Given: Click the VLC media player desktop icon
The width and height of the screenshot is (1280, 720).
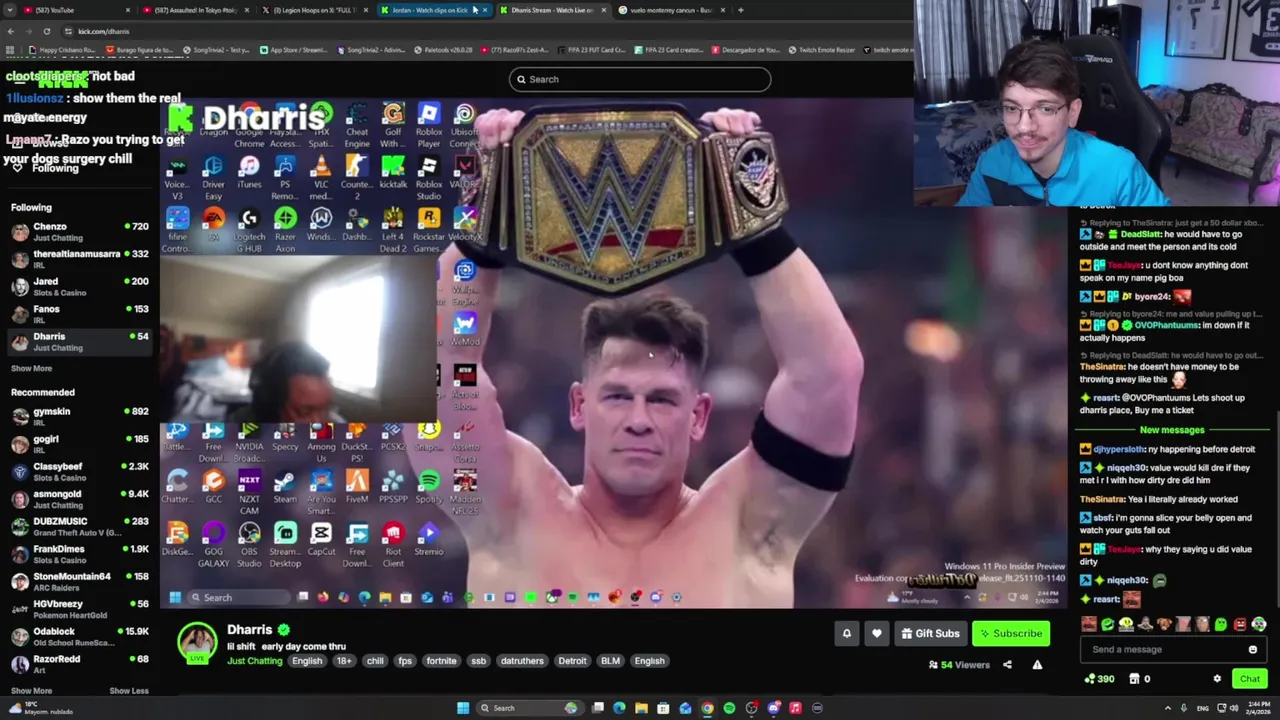Looking at the screenshot, I should pos(321,178).
